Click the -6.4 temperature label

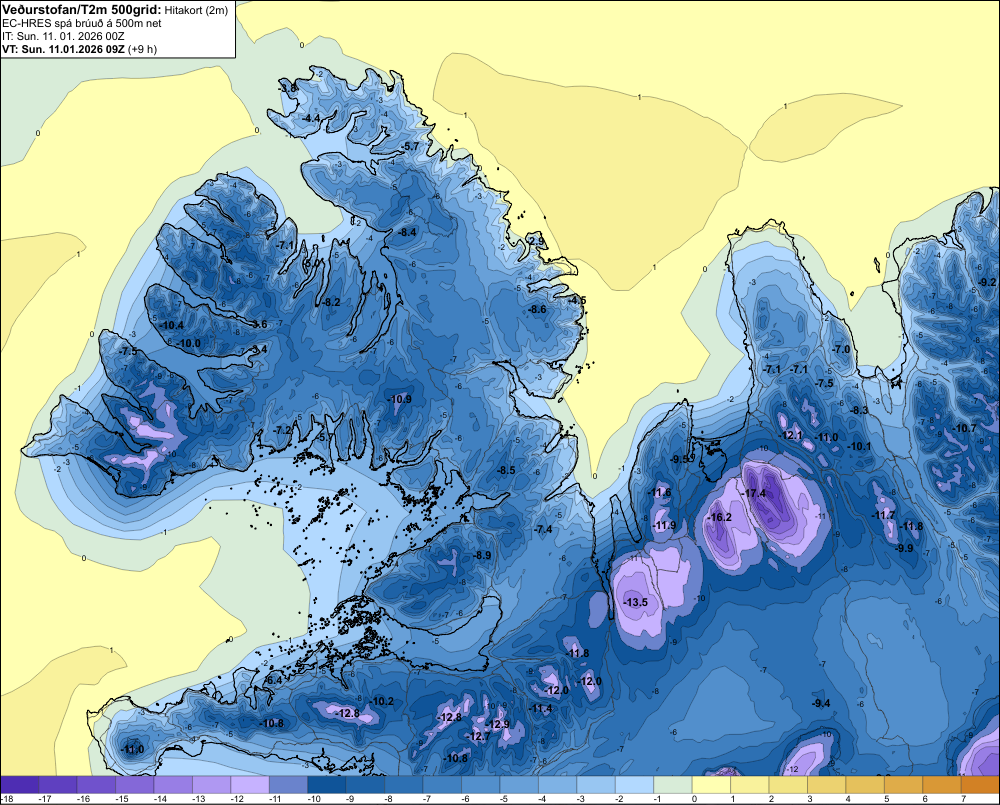tap(274, 681)
